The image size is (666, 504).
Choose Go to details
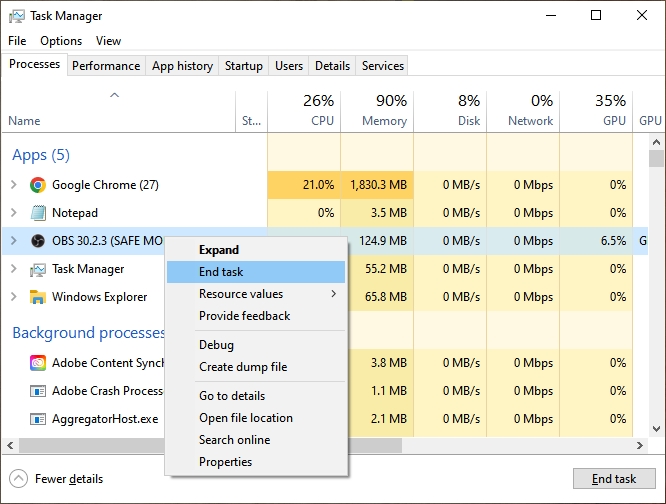(256, 396)
